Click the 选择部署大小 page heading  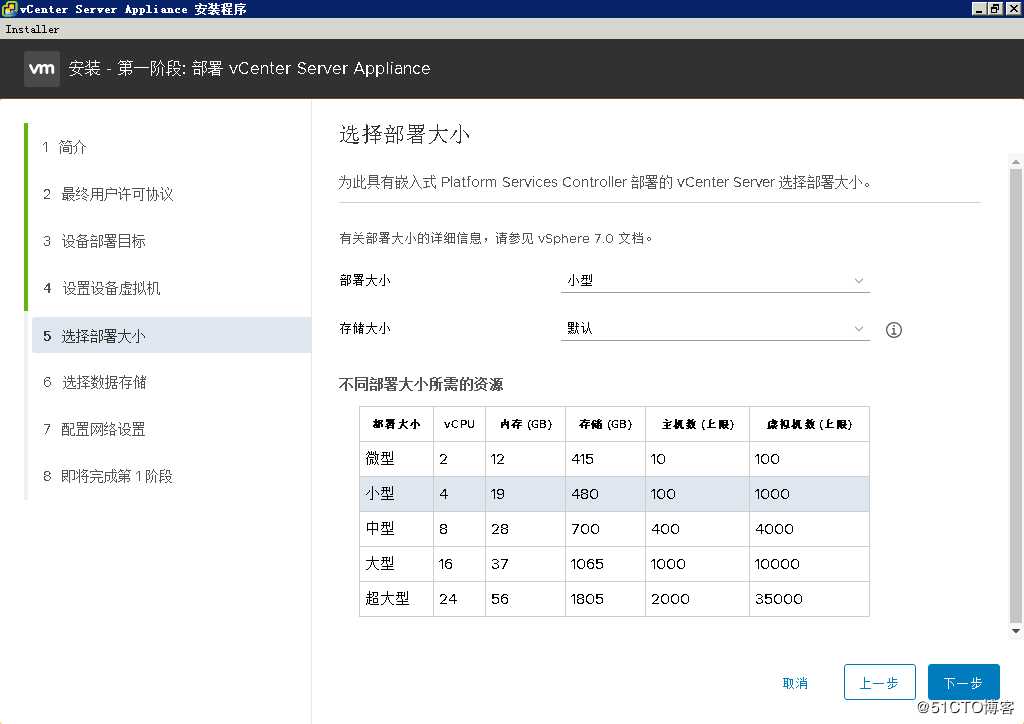pos(404,134)
